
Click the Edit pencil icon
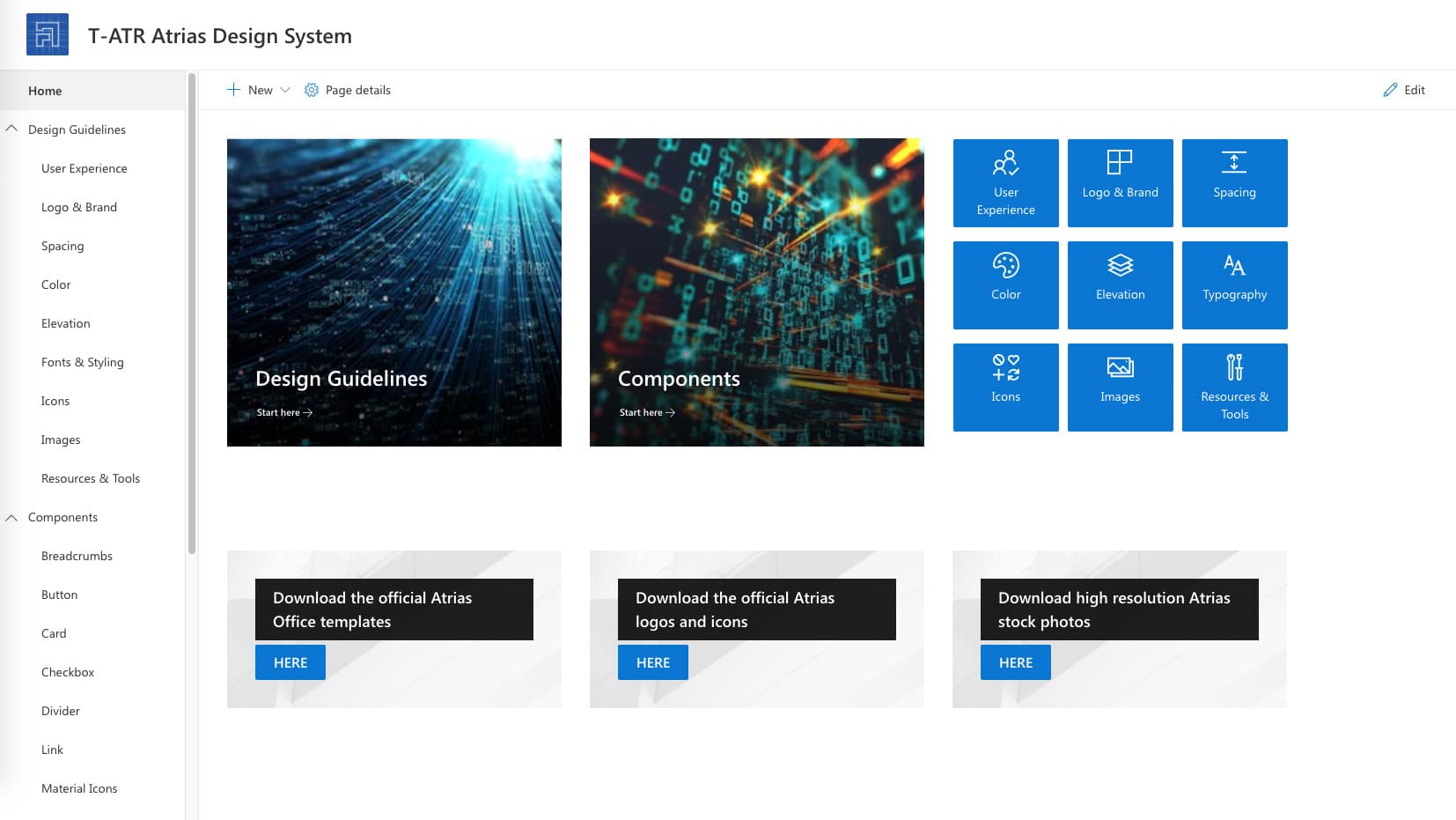1390,89
